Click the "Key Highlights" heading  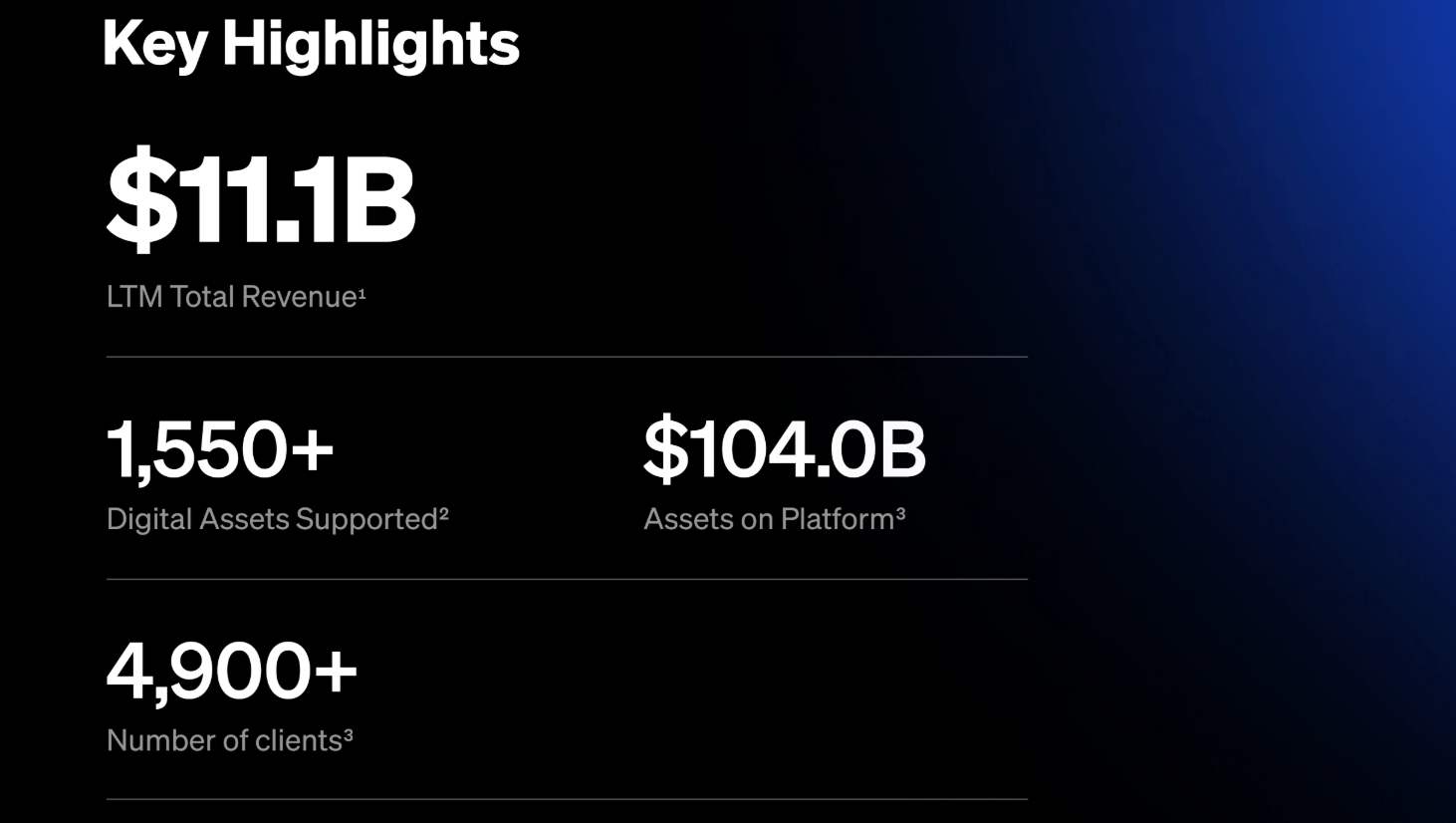(311, 45)
